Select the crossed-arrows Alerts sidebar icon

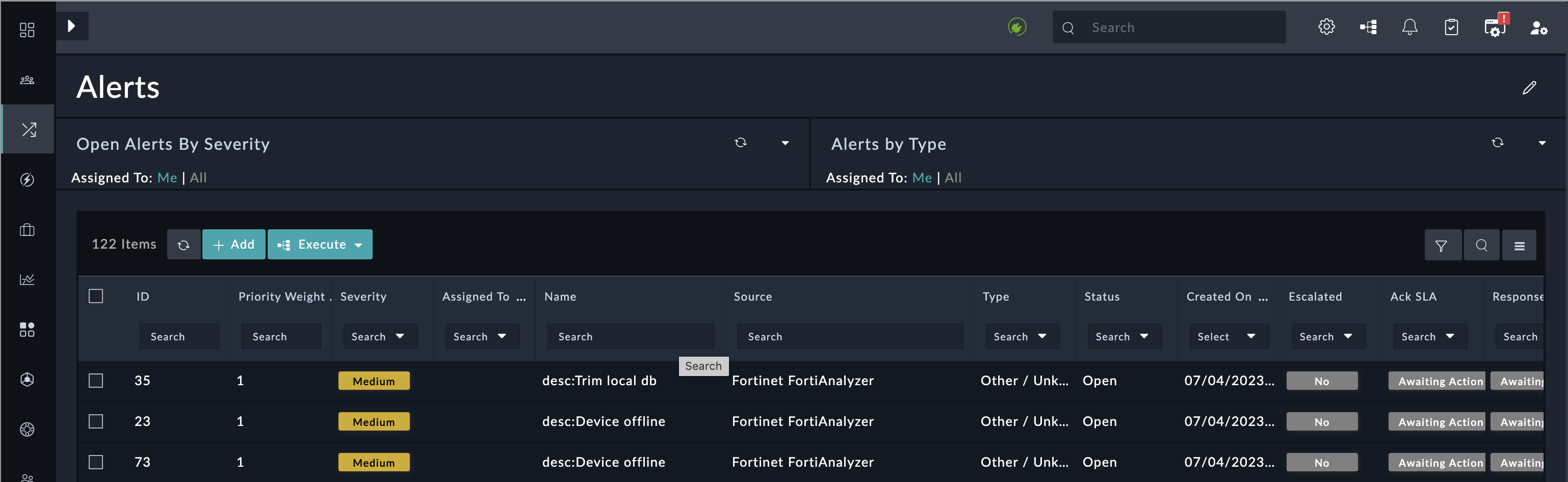pos(29,129)
